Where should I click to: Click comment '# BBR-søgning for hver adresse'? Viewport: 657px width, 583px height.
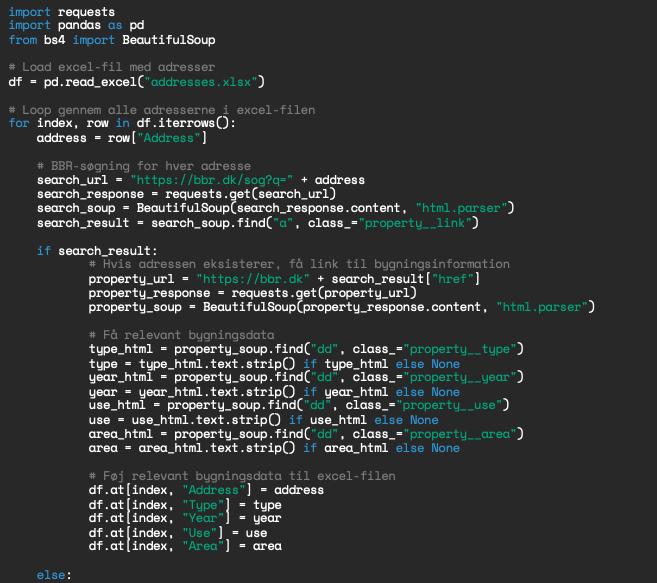(144, 166)
